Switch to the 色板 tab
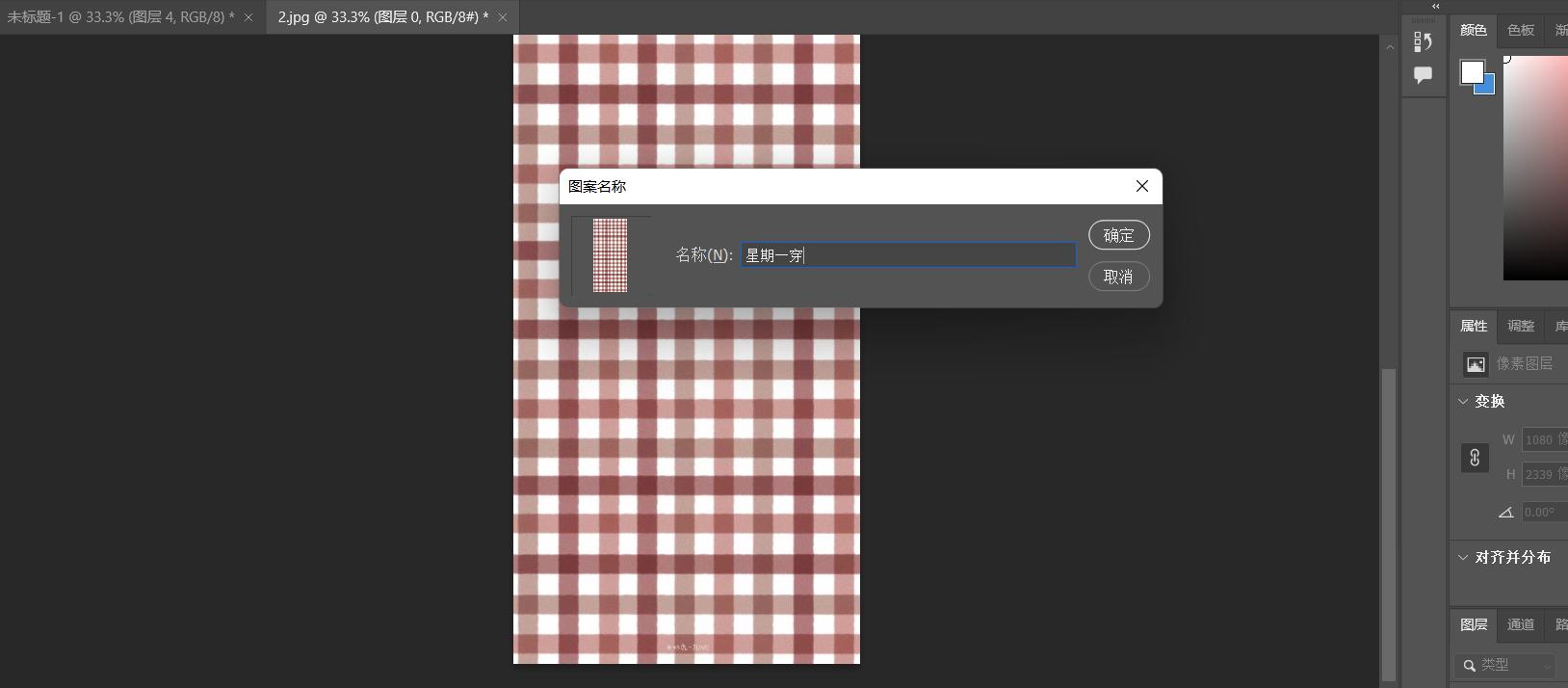Screen dimensions: 1568x688 [1521, 30]
